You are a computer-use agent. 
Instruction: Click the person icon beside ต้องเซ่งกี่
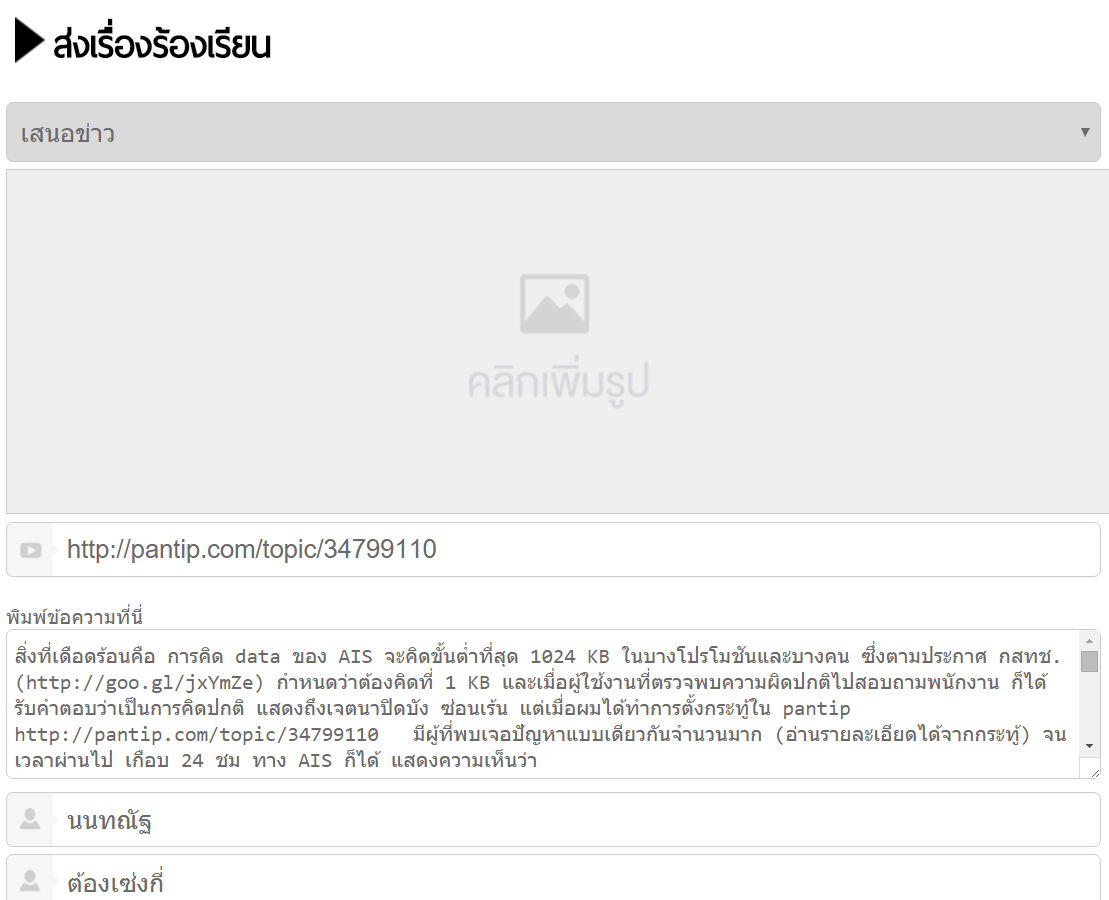tap(30, 882)
